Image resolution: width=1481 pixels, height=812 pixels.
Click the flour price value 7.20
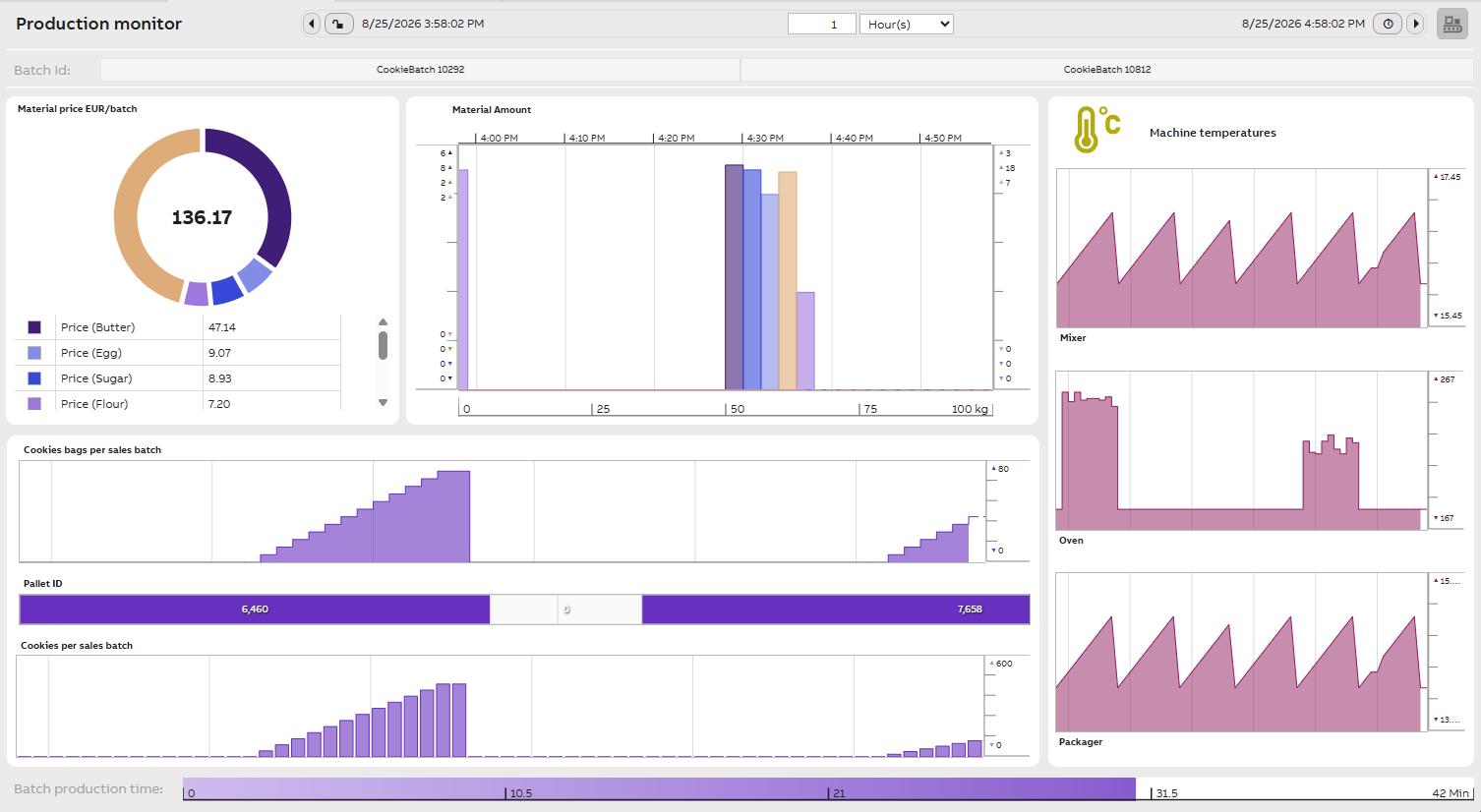pos(219,404)
